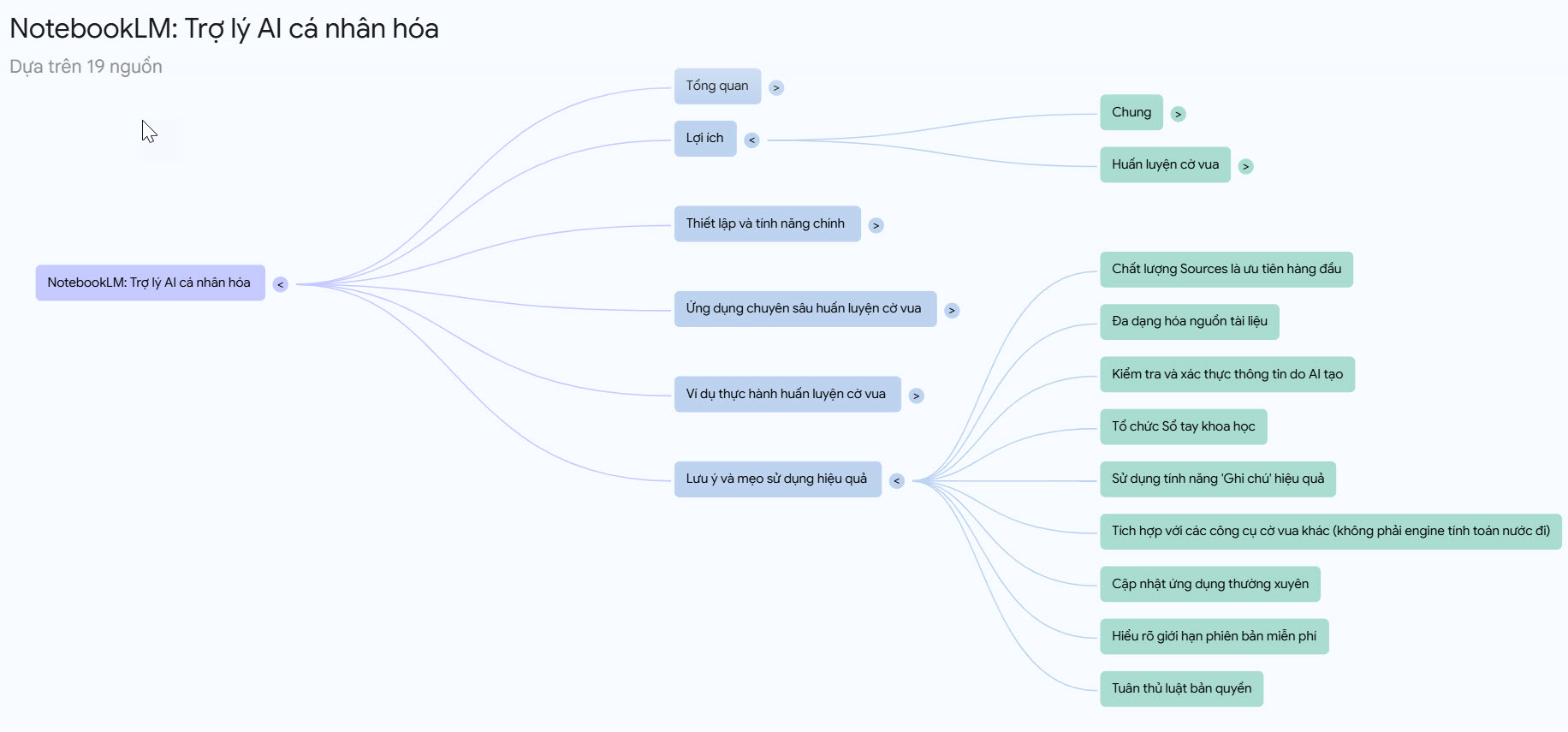This screenshot has height=732, width=1568.
Task: Select Tuân thủ luật bản quyền node
Action: [1181, 689]
